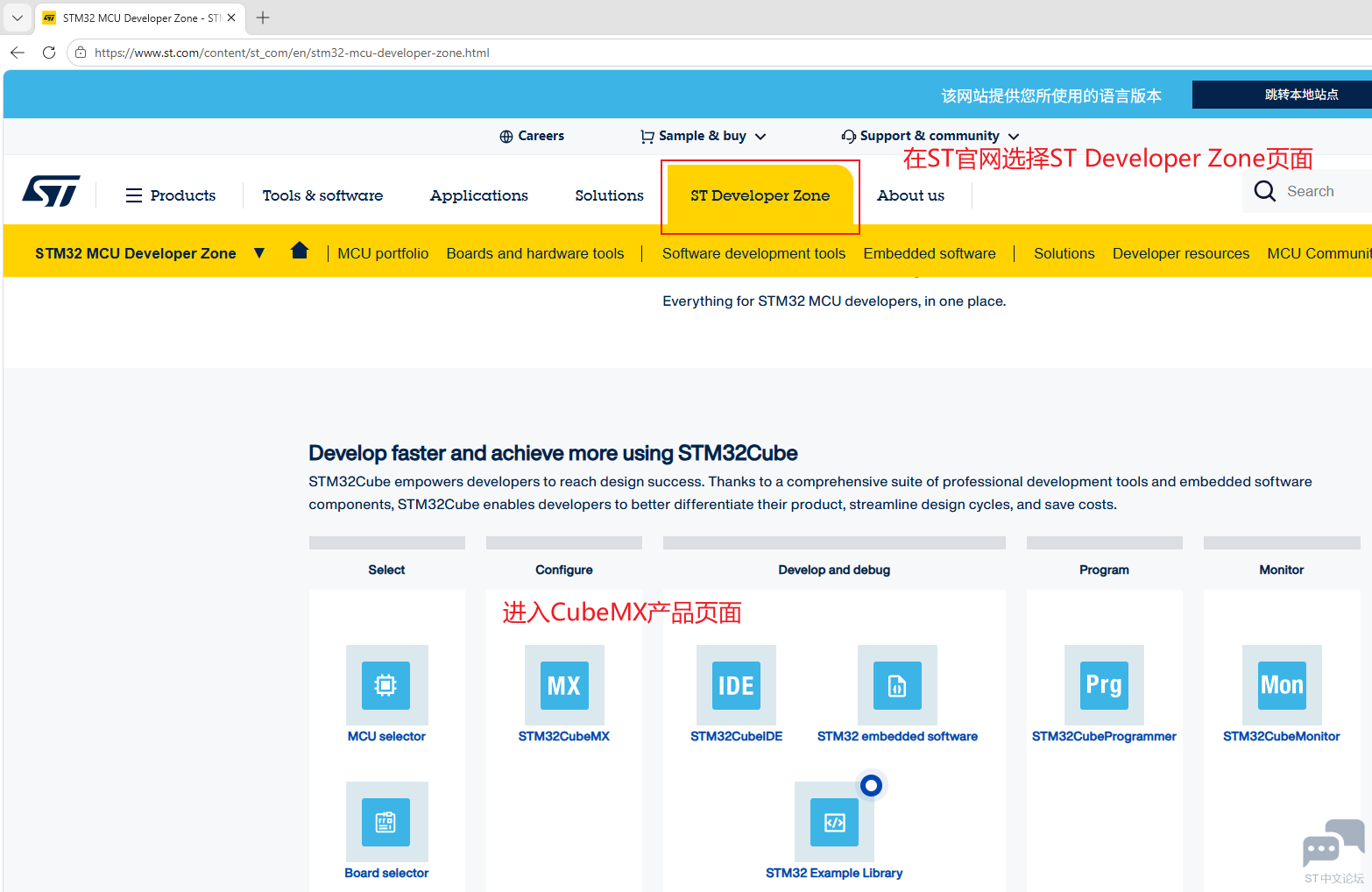Open the MCU selector tool icon
Screen dimensions: 1372x892
(386, 685)
